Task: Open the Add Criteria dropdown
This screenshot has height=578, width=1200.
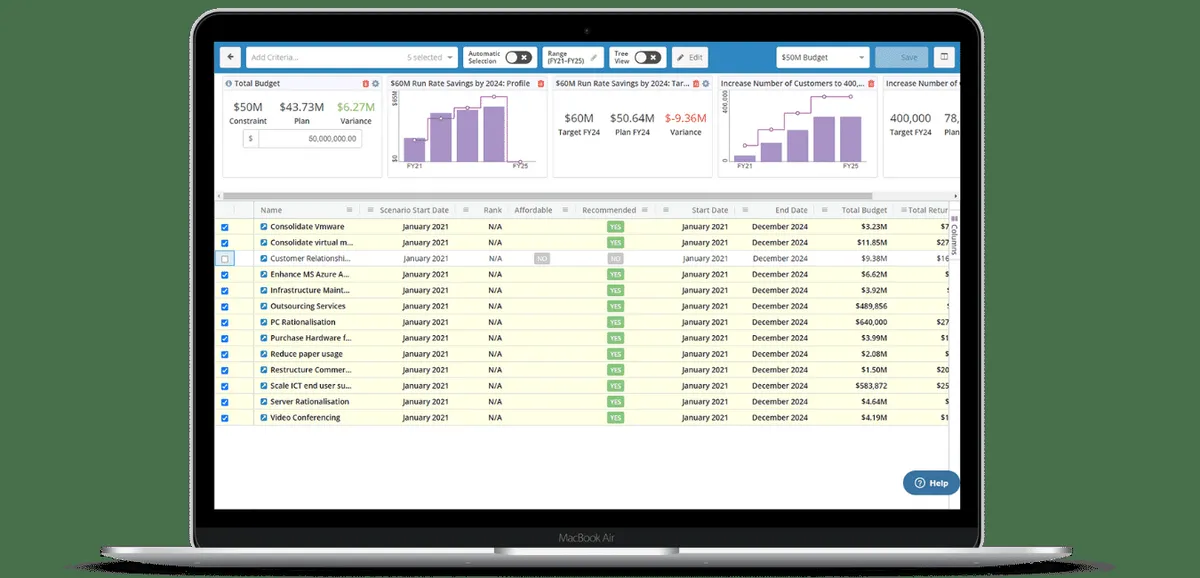Action: click(351, 57)
